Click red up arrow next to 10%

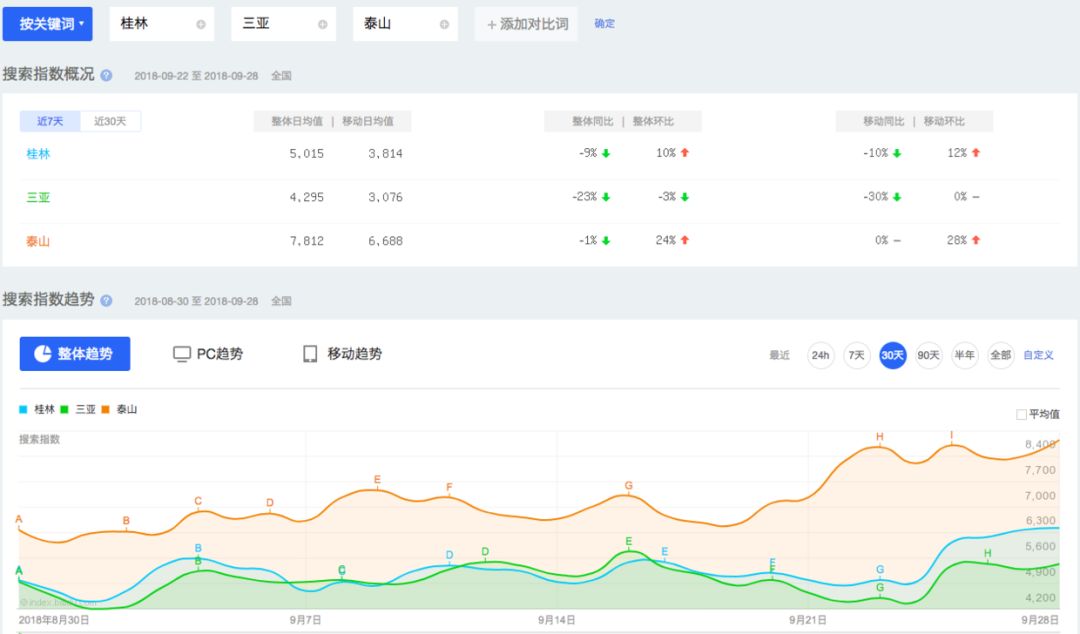point(685,153)
